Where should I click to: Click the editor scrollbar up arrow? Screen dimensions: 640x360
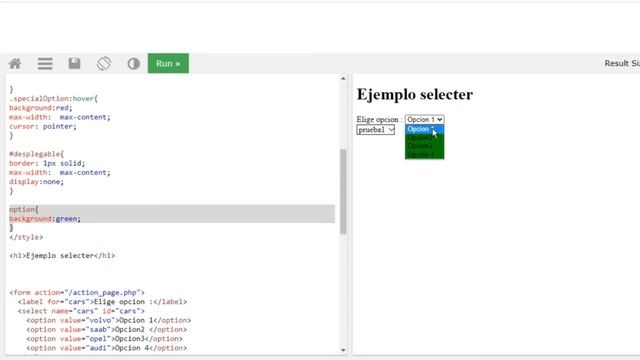point(343,78)
